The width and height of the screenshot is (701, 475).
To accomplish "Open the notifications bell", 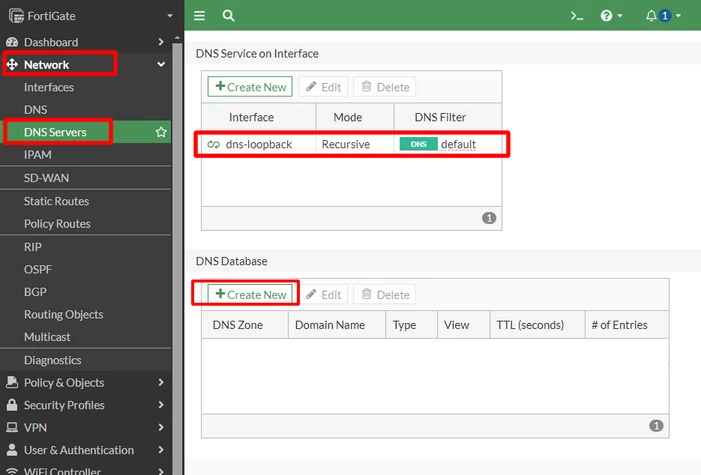I will coord(651,16).
